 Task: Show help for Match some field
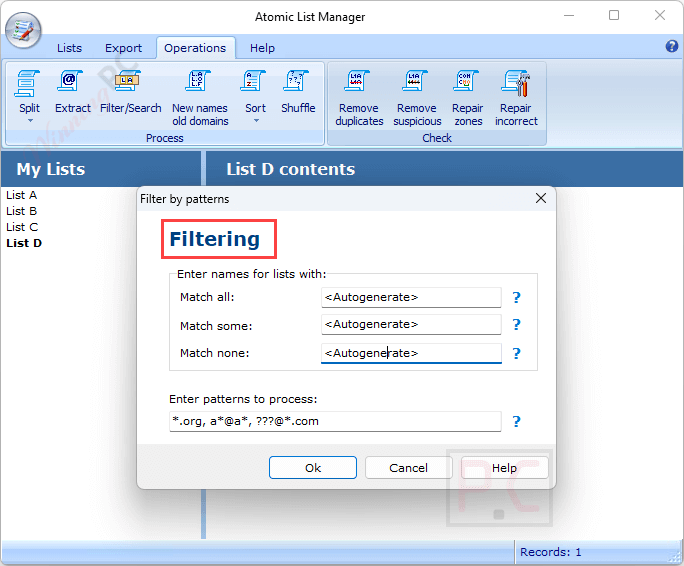[516, 325]
